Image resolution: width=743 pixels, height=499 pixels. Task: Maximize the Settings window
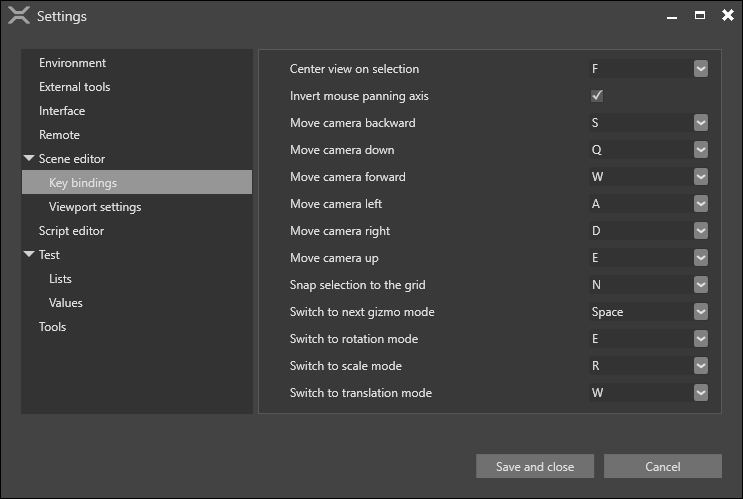(x=700, y=15)
